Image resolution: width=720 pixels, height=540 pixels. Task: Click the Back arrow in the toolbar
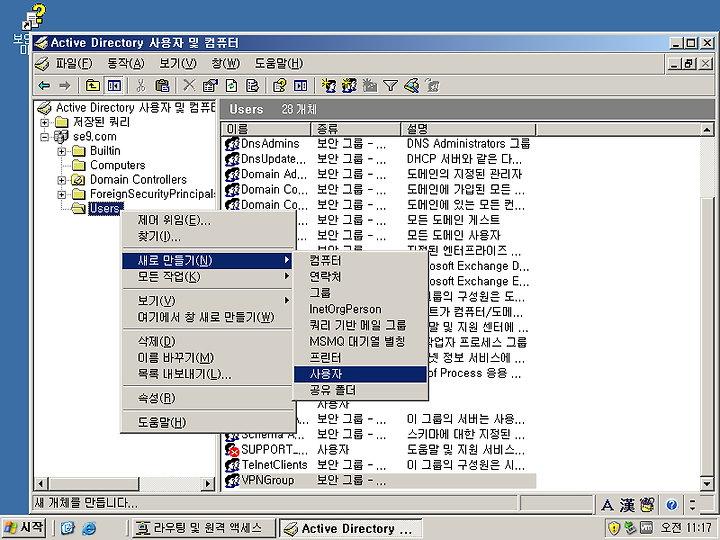click(x=45, y=85)
